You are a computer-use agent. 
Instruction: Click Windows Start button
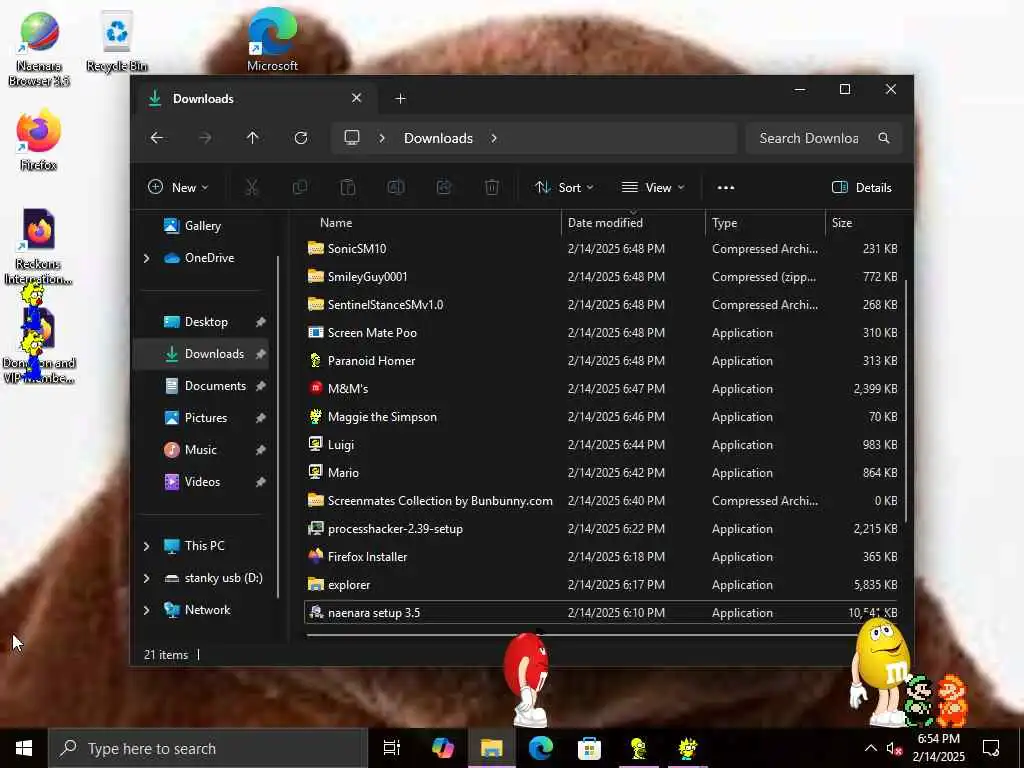[x=24, y=748]
